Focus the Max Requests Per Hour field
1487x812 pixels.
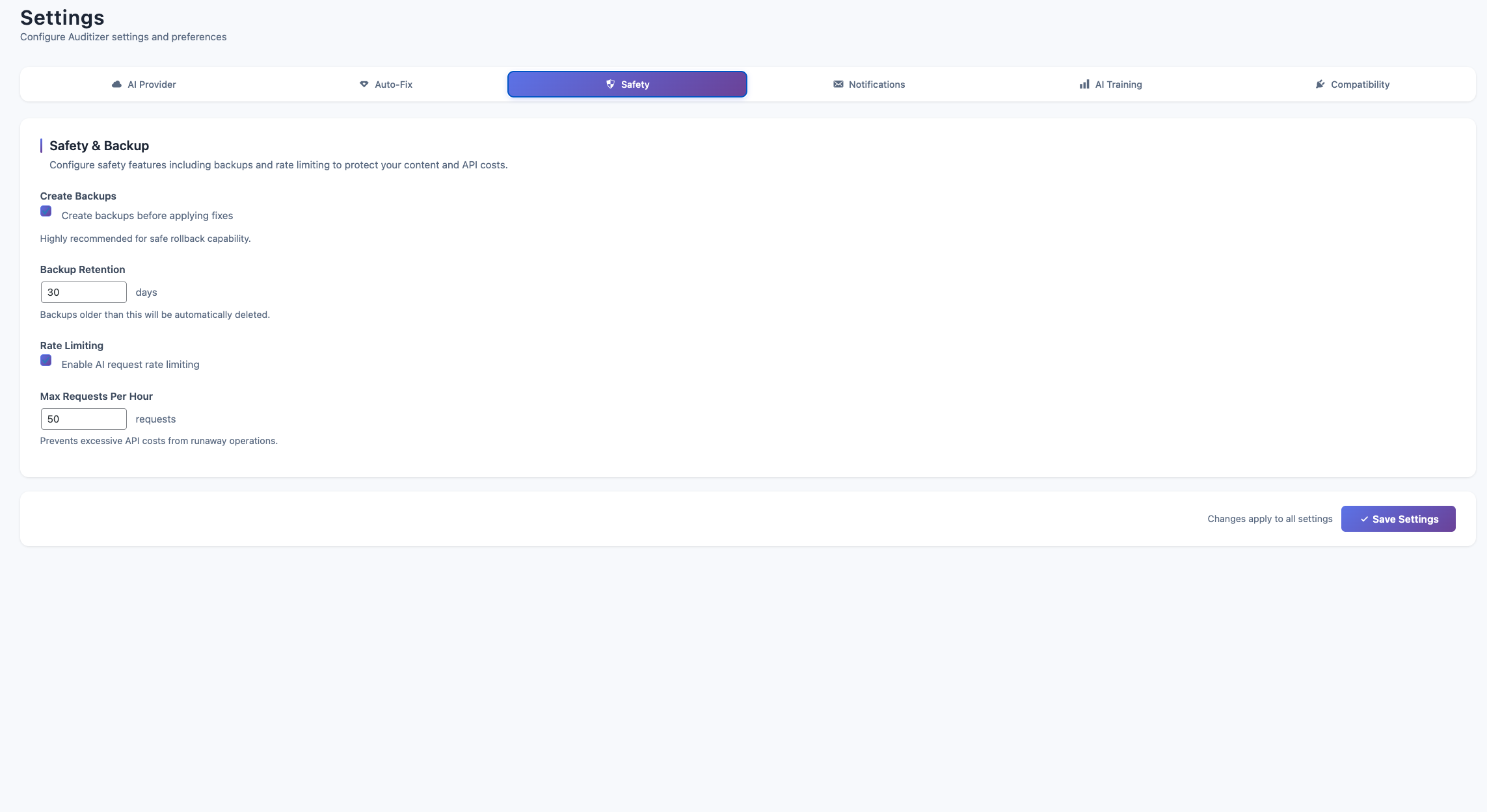(83, 419)
